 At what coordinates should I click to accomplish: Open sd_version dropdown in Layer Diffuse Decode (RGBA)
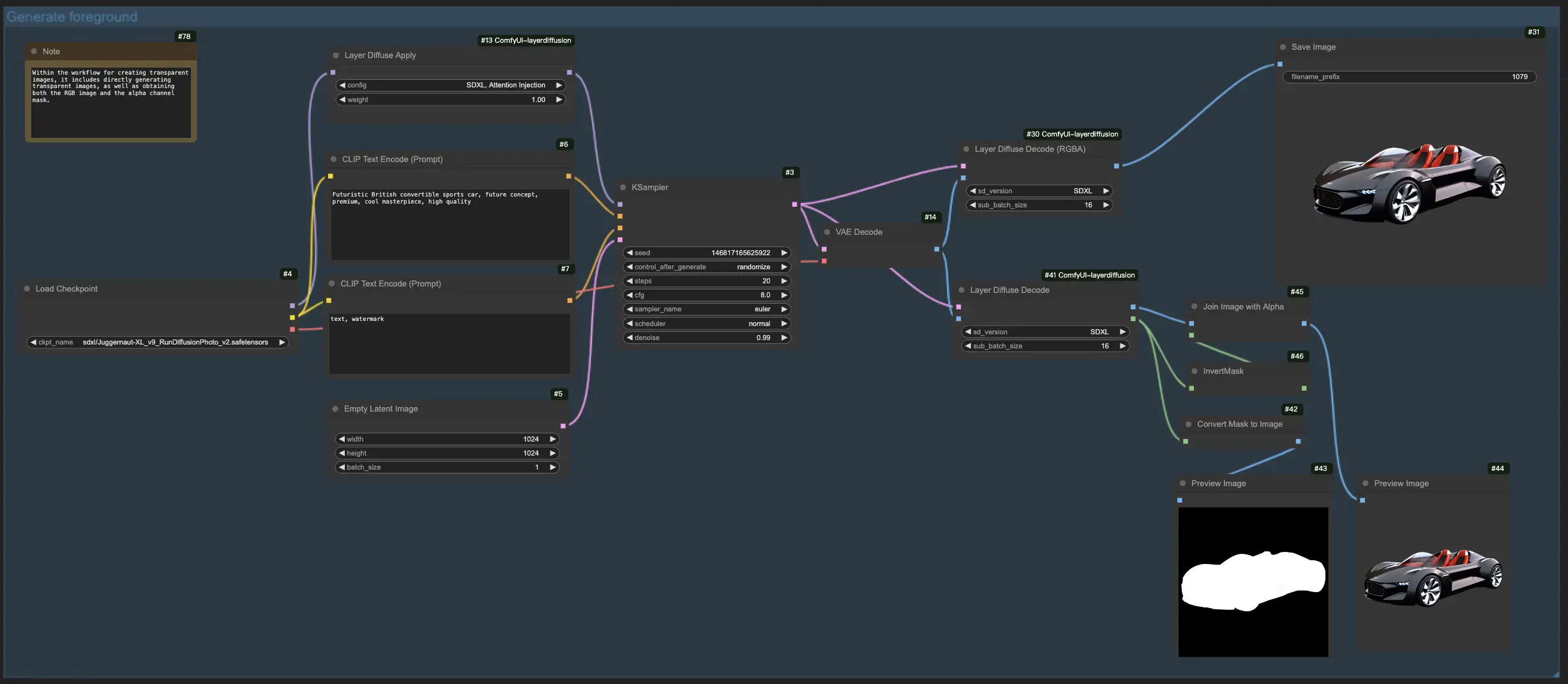coord(1039,191)
